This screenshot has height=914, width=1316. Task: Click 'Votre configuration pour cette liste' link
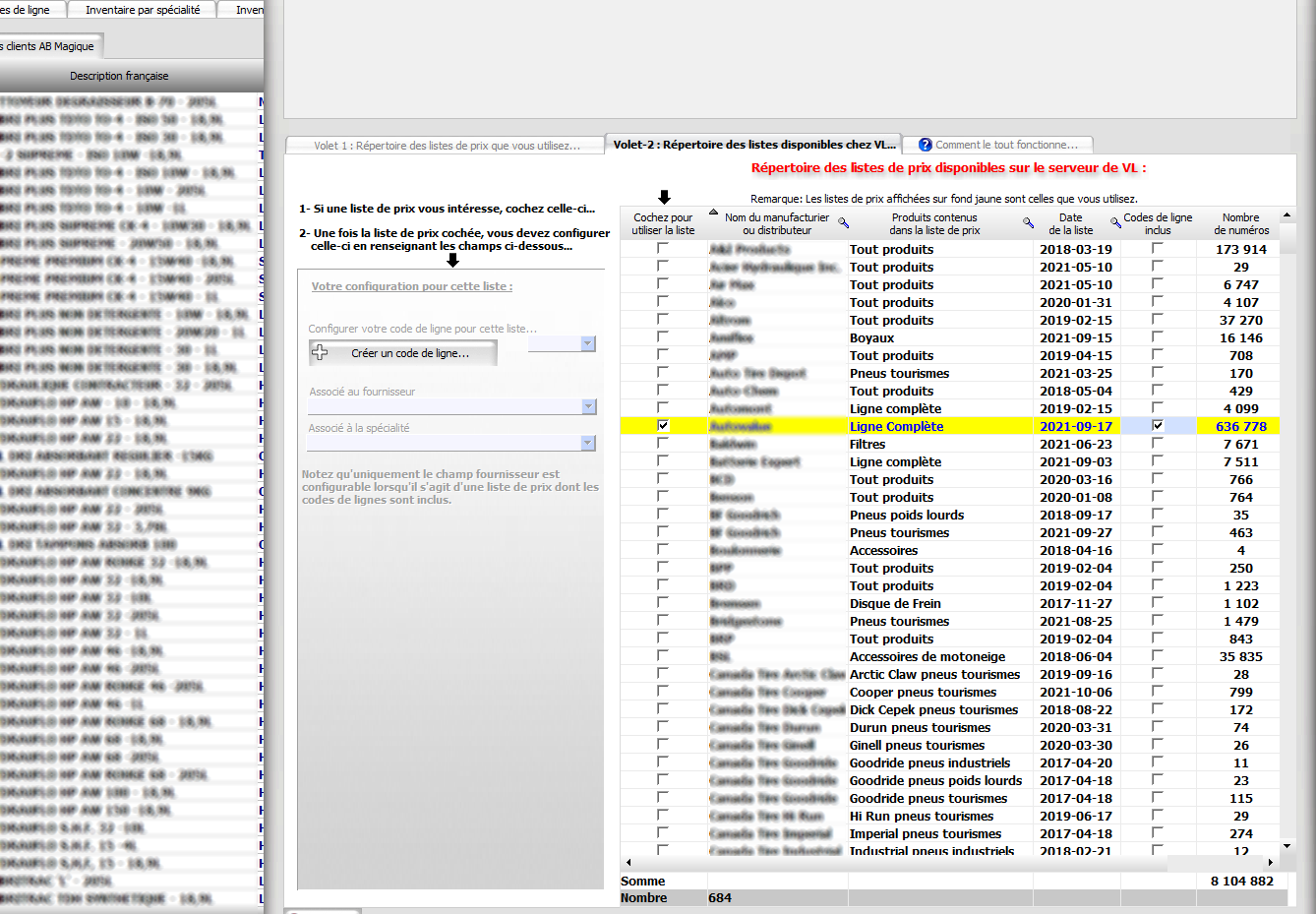pyautogui.click(x=411, y=286)
